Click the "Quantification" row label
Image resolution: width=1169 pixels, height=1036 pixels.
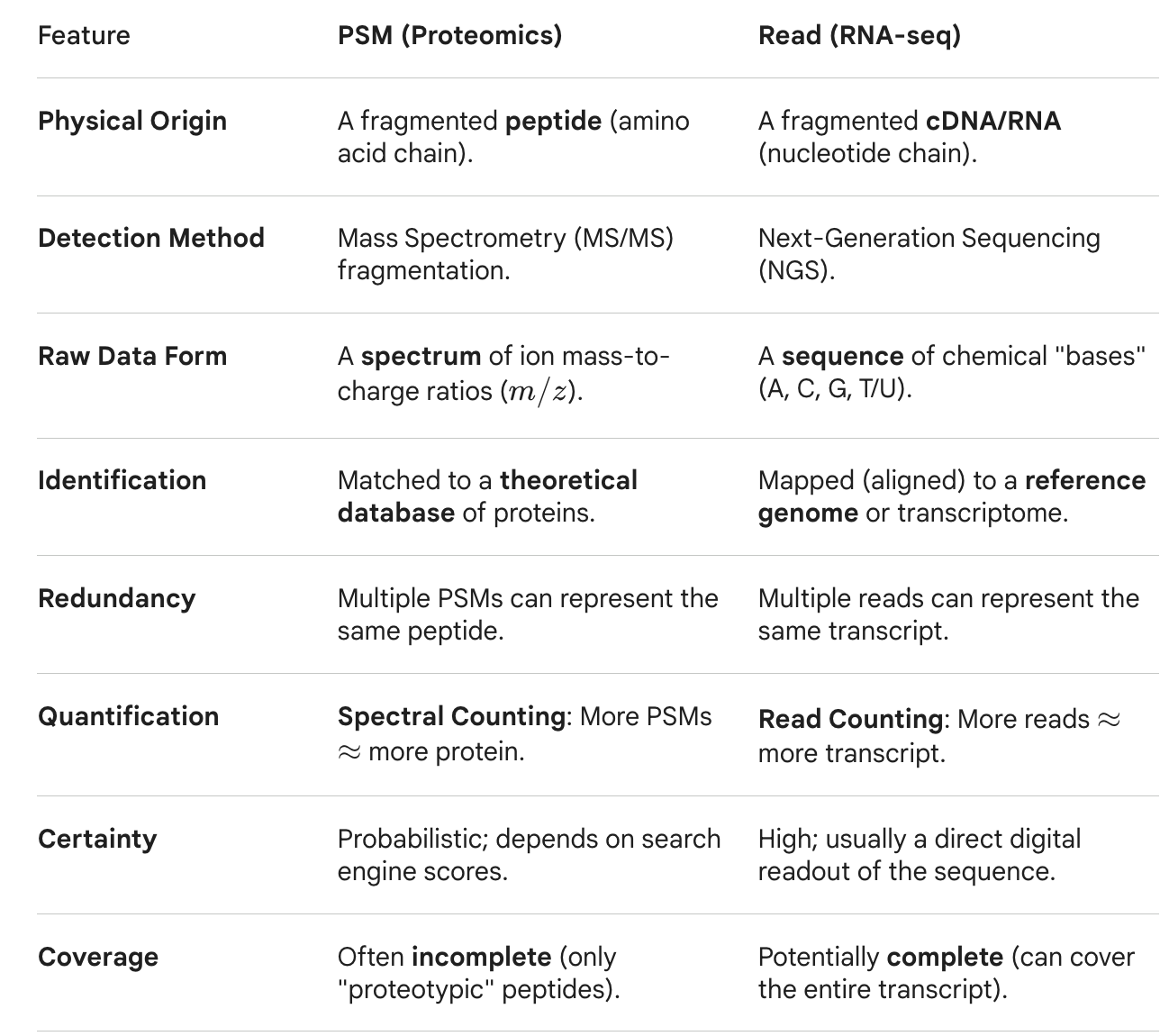point(128,716)
